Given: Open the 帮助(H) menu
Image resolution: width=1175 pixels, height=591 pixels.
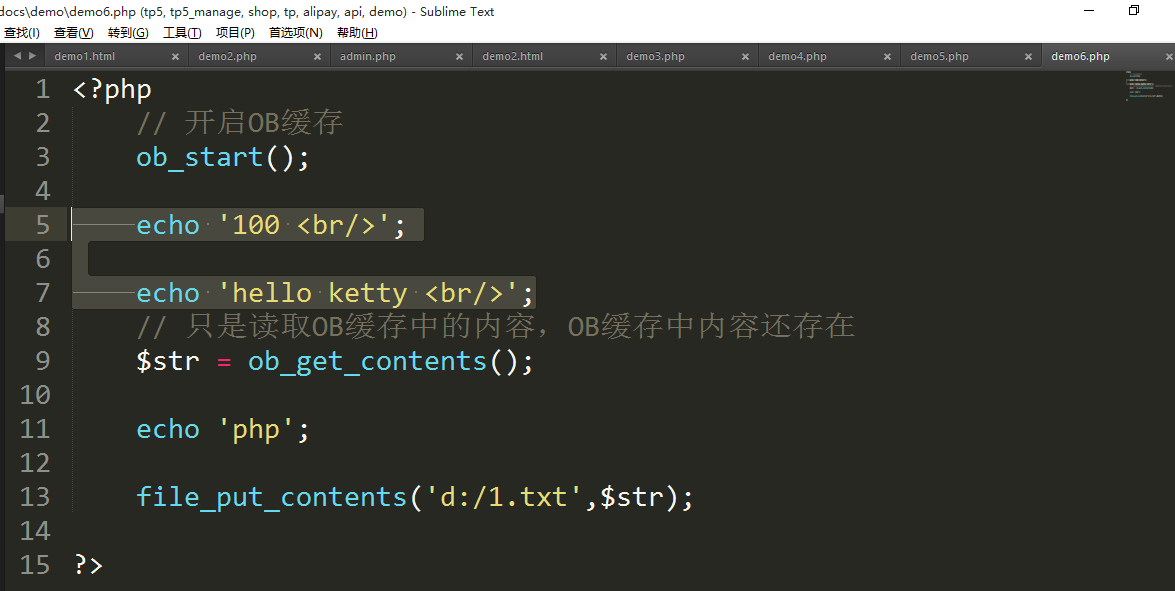Looking at the screenshot, I should 357,33.
